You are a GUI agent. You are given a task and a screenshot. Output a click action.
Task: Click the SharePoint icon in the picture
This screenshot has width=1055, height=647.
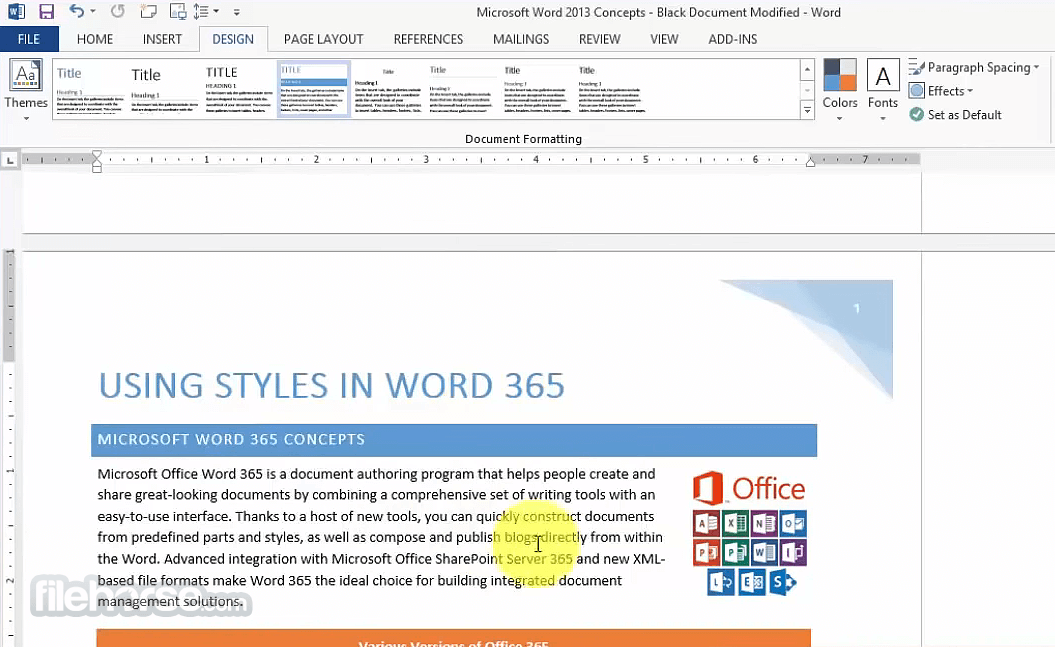click(782, 582)
